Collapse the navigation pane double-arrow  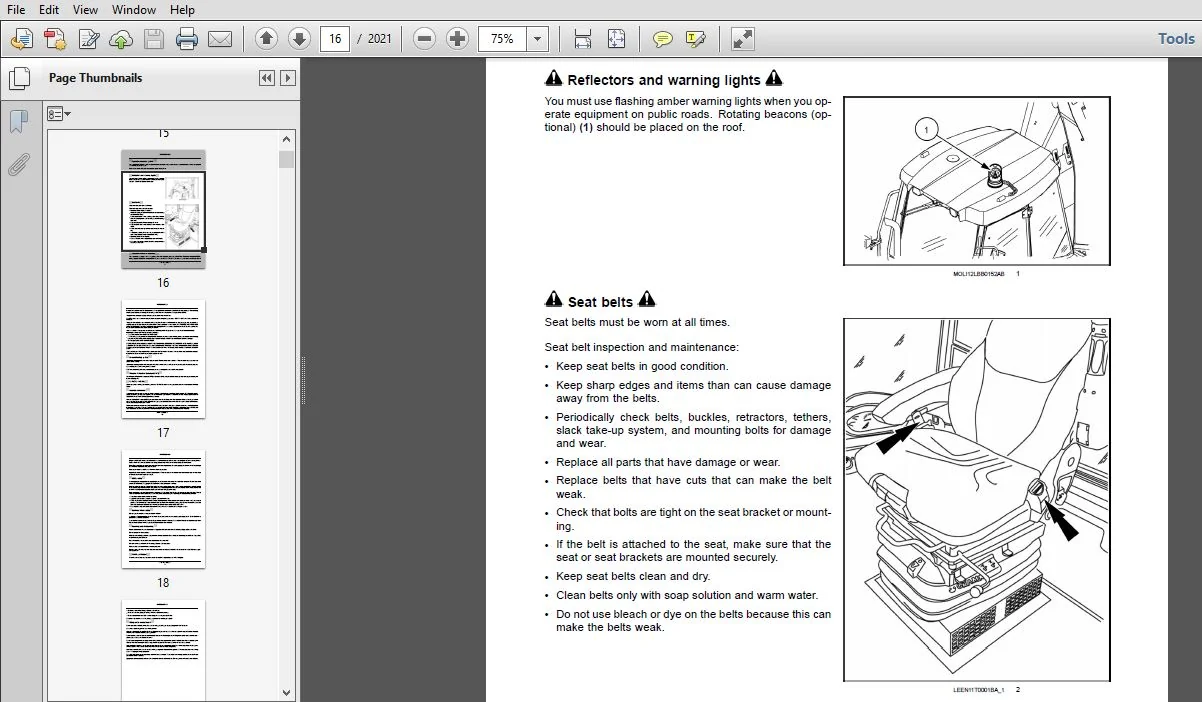click(266, 78)
